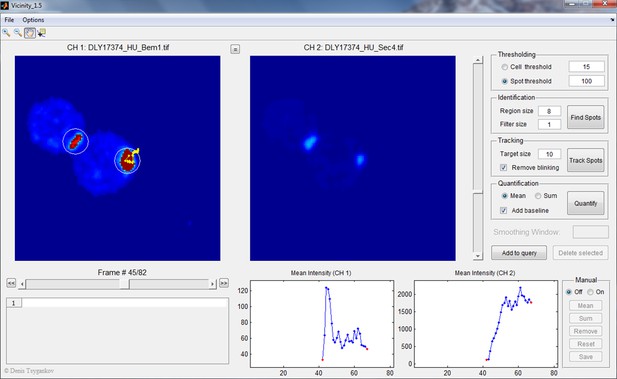The height and width of the screenshot is (379, 617).
Task: Disable the Add baseline checkbox
Action: [503, 211]
